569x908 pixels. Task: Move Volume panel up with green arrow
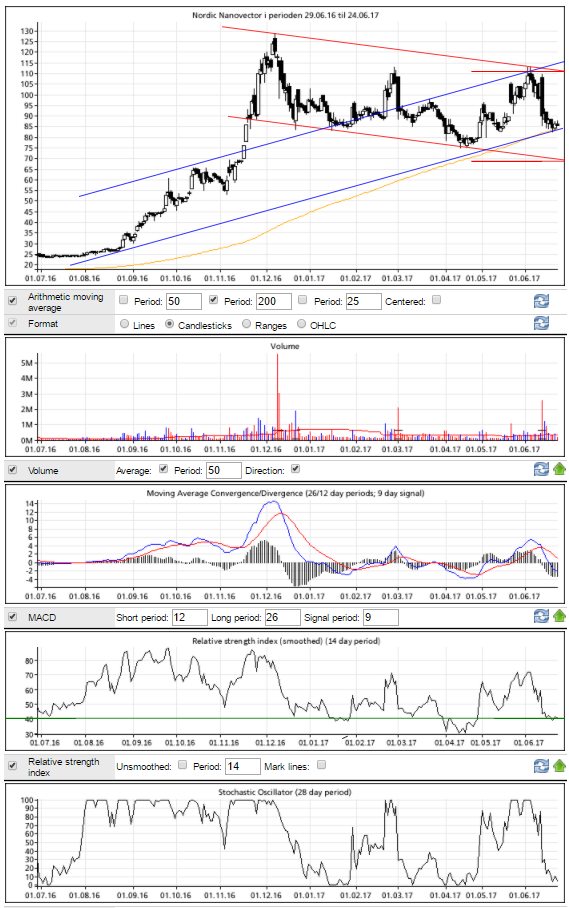[559, 469]
